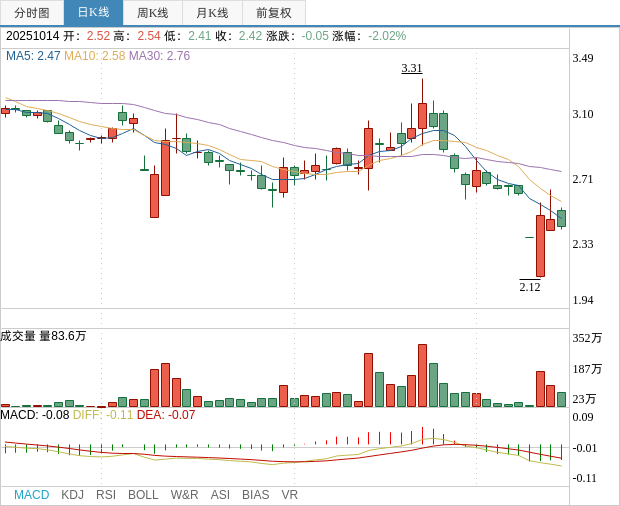Click the 3.10 price axis label
620x506 pixels.
tap(583, 114)
